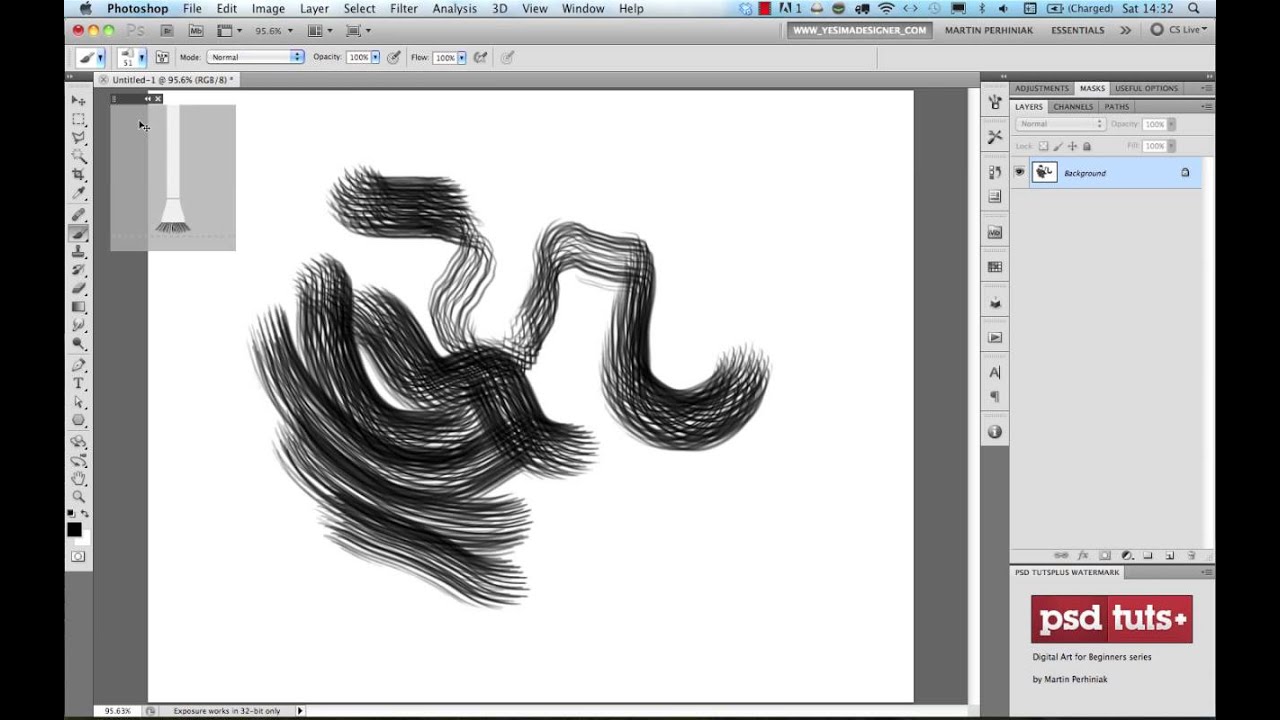Open the View Extras dropdown
The height and width of the screenshot is (720, 1280).
(229, 31)
